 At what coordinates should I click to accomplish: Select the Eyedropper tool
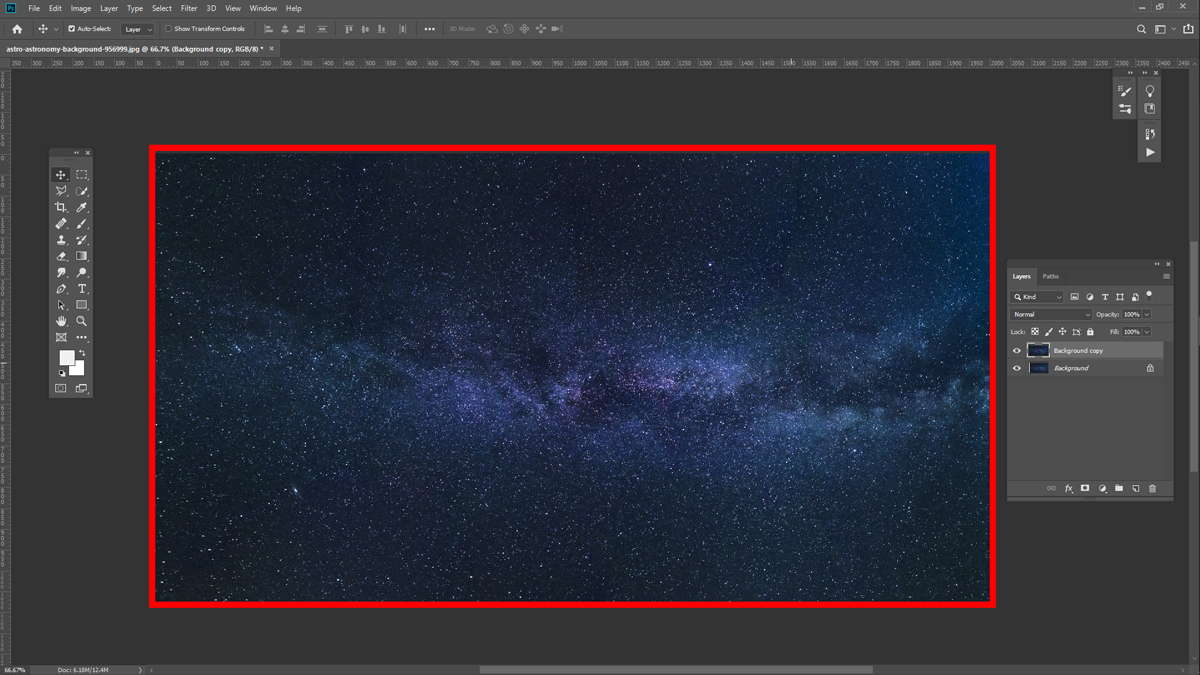(x=82, y=207)
